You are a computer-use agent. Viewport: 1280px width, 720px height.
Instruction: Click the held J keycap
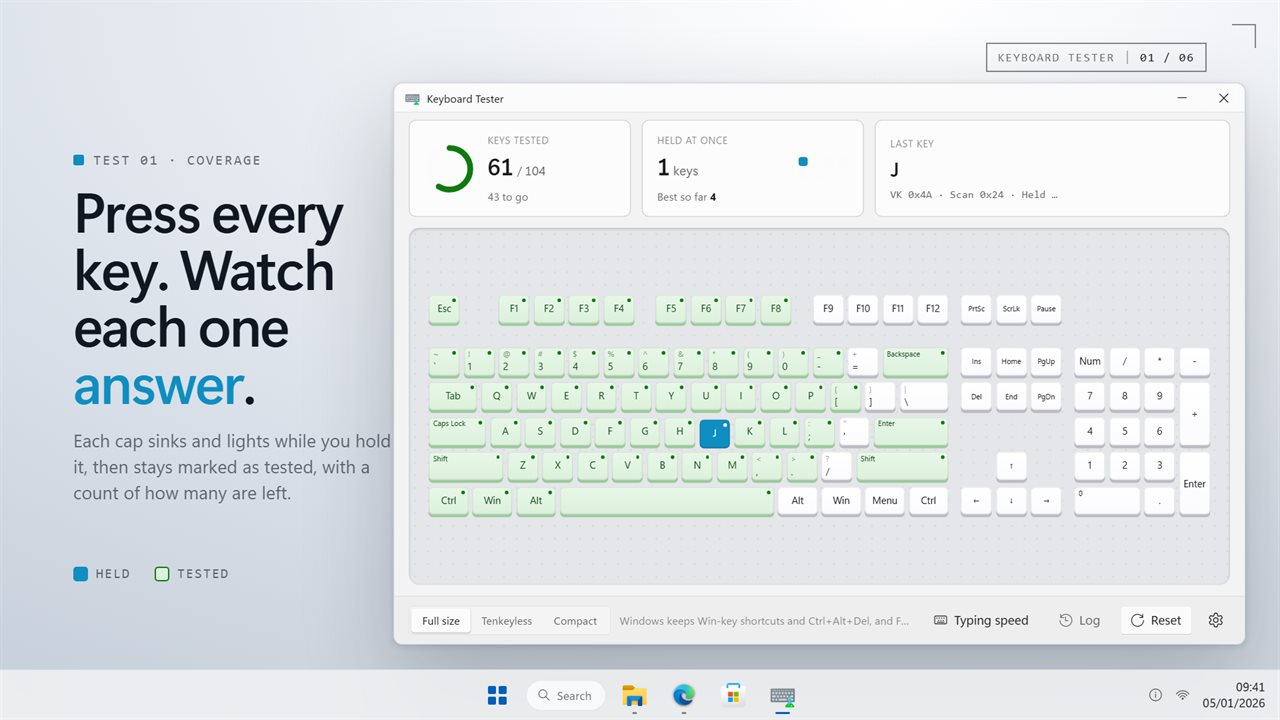pyautogui.click(x=715, y=433)
